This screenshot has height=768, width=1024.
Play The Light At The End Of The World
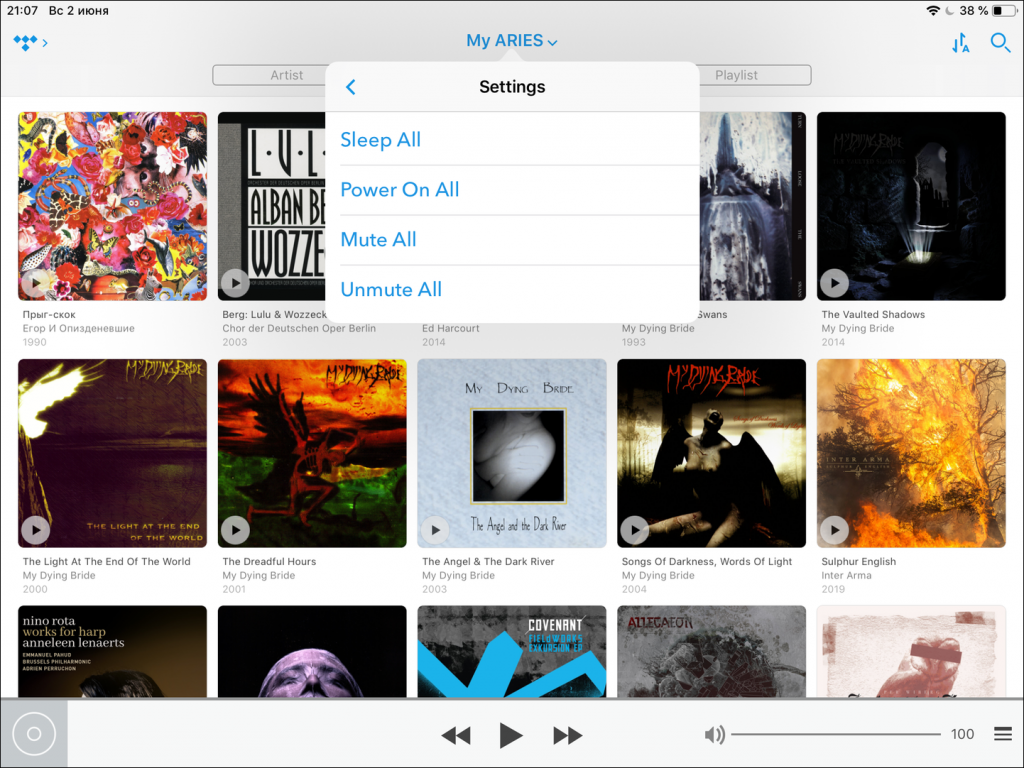36,530
